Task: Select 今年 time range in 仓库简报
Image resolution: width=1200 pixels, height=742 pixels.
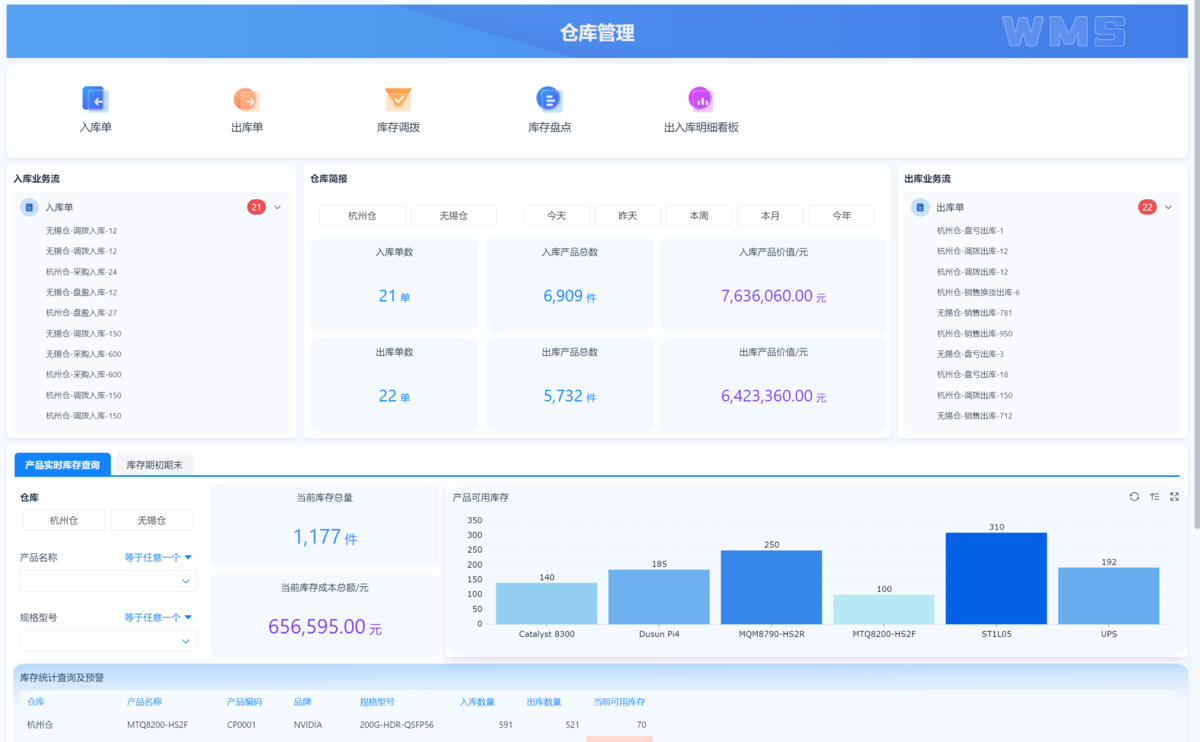Action: (841, 215)
